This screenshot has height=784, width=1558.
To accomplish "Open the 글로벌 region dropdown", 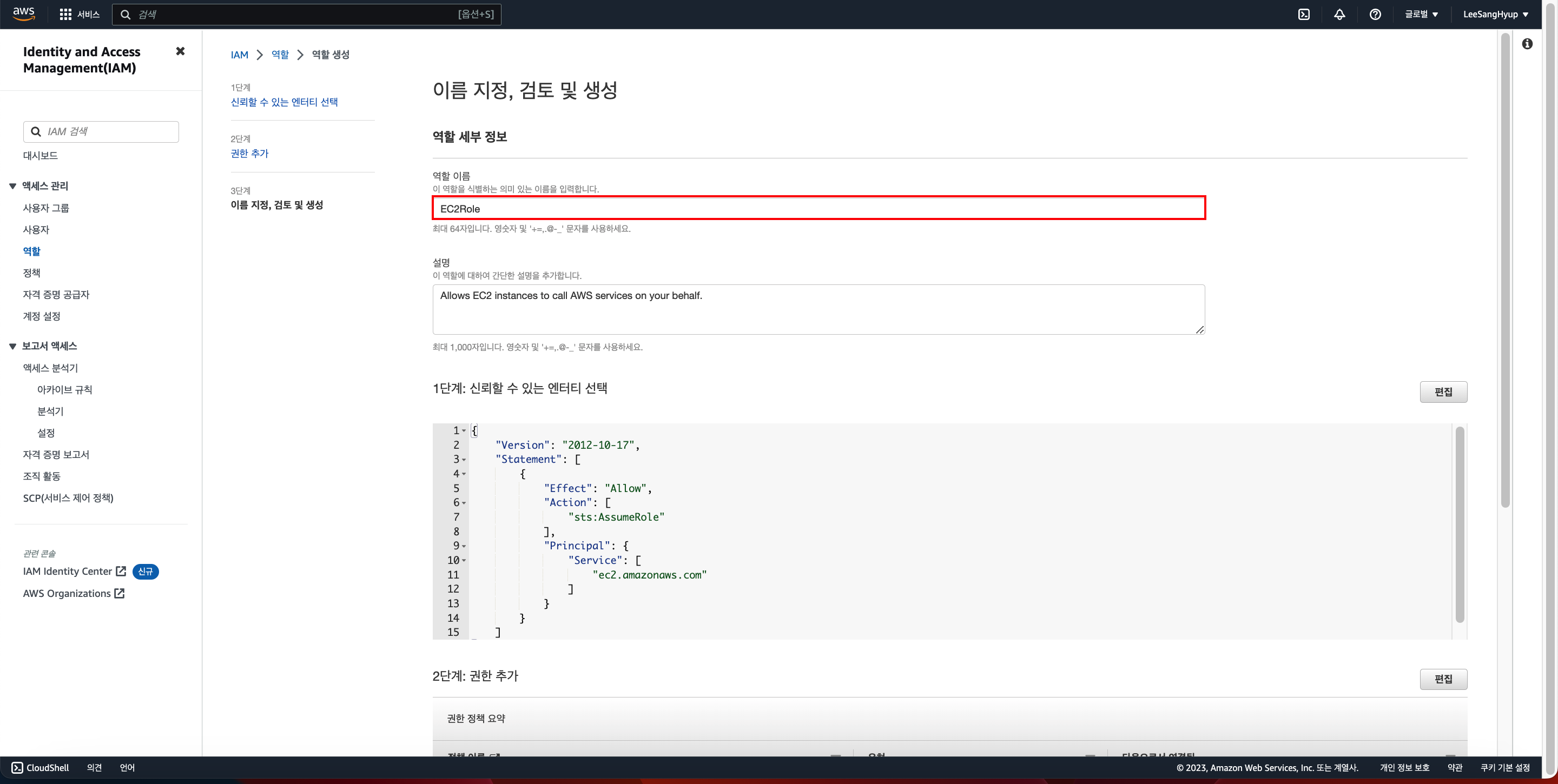I will [x=1421, y=15].
